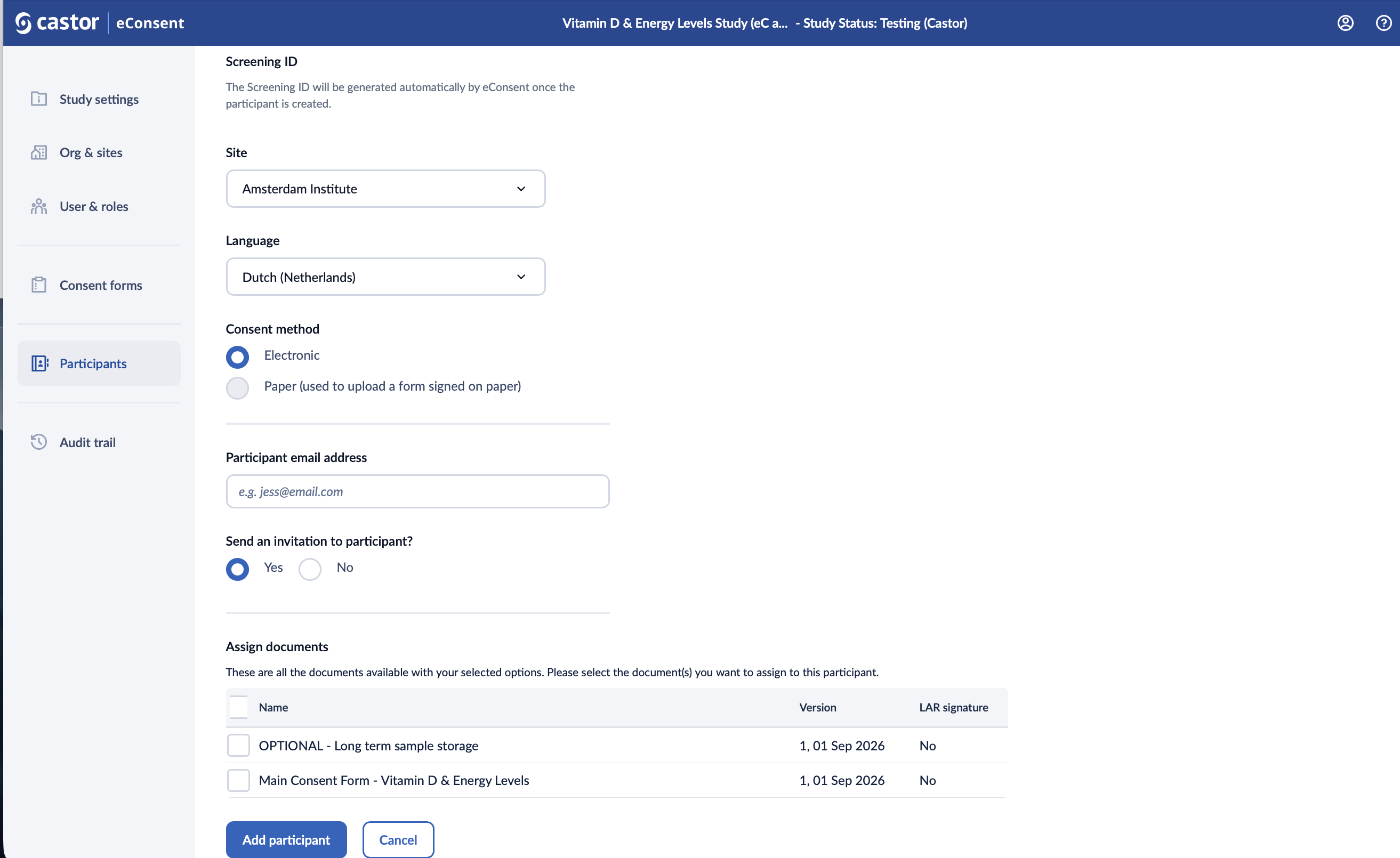Open the help question mark icon

(1383, 23)
